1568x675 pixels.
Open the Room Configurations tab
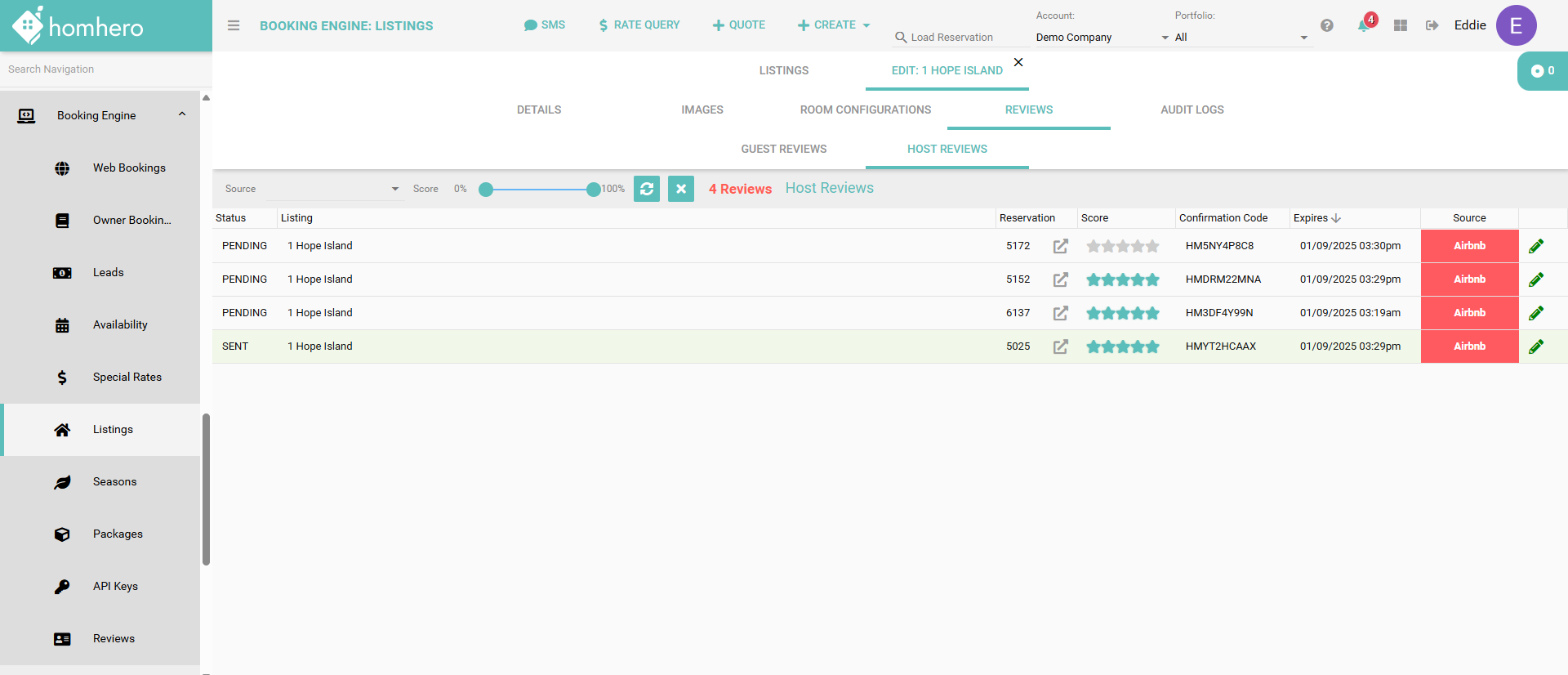[865, 110]
